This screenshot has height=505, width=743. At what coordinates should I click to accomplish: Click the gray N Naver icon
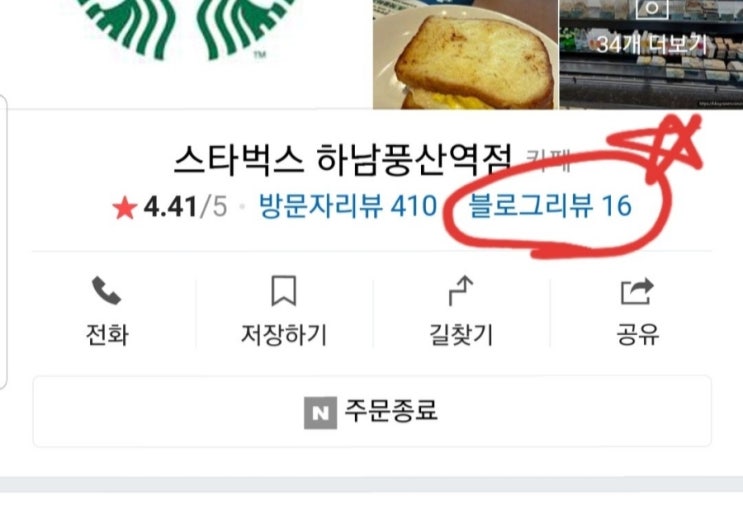[x=320, y=413]
